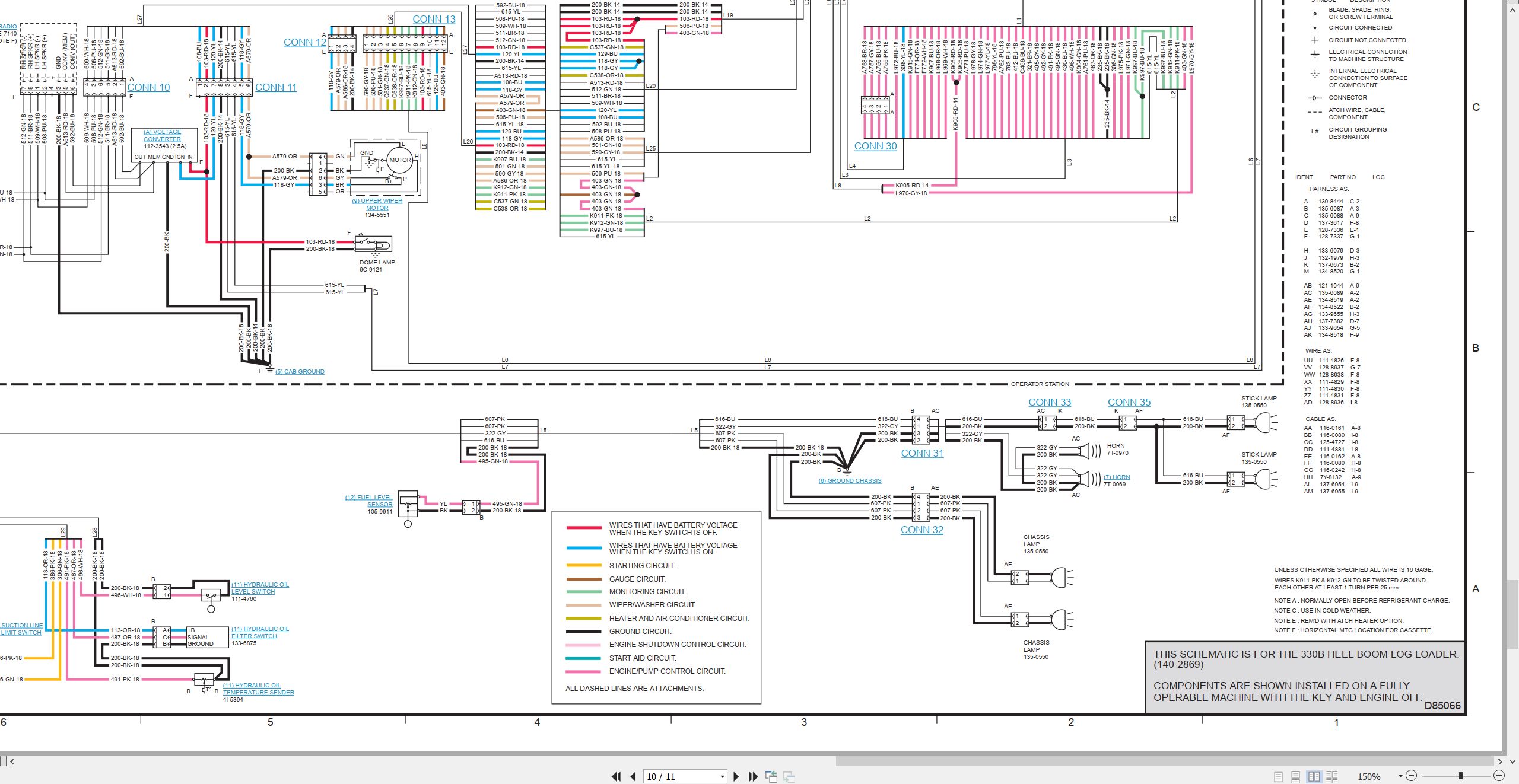
Task: Click the horizontal scrollbar left arrow
Action: [x=12, y=761]
